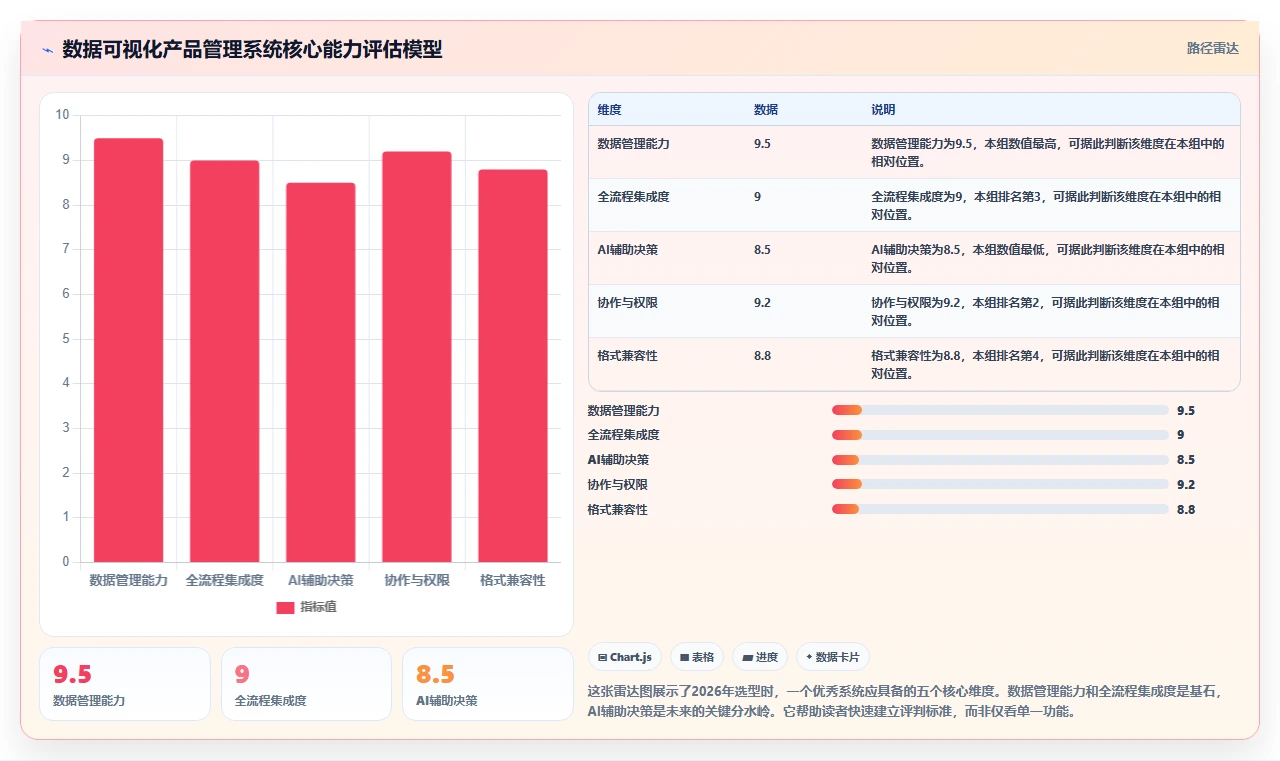Click the 格式兼容性 x-axis label
Screen dimensions: 1280x761
click(512, 580)
